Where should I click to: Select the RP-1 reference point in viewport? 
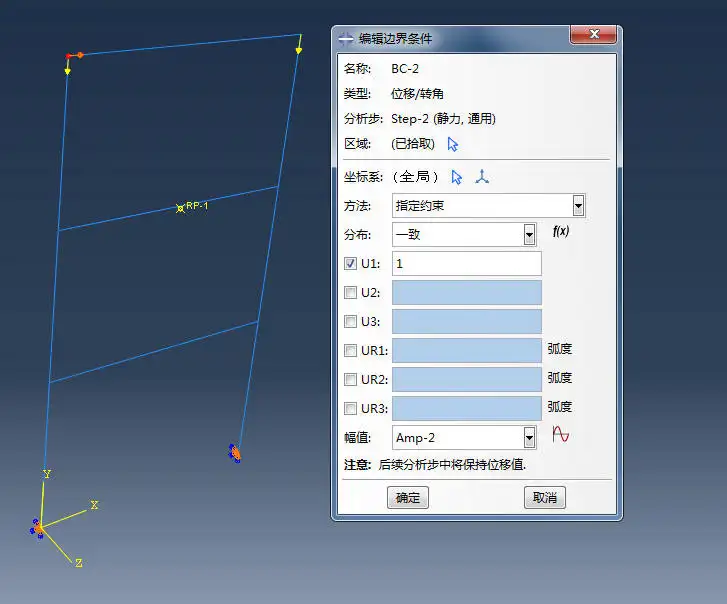pyautogui.click(x=180, y=209)
